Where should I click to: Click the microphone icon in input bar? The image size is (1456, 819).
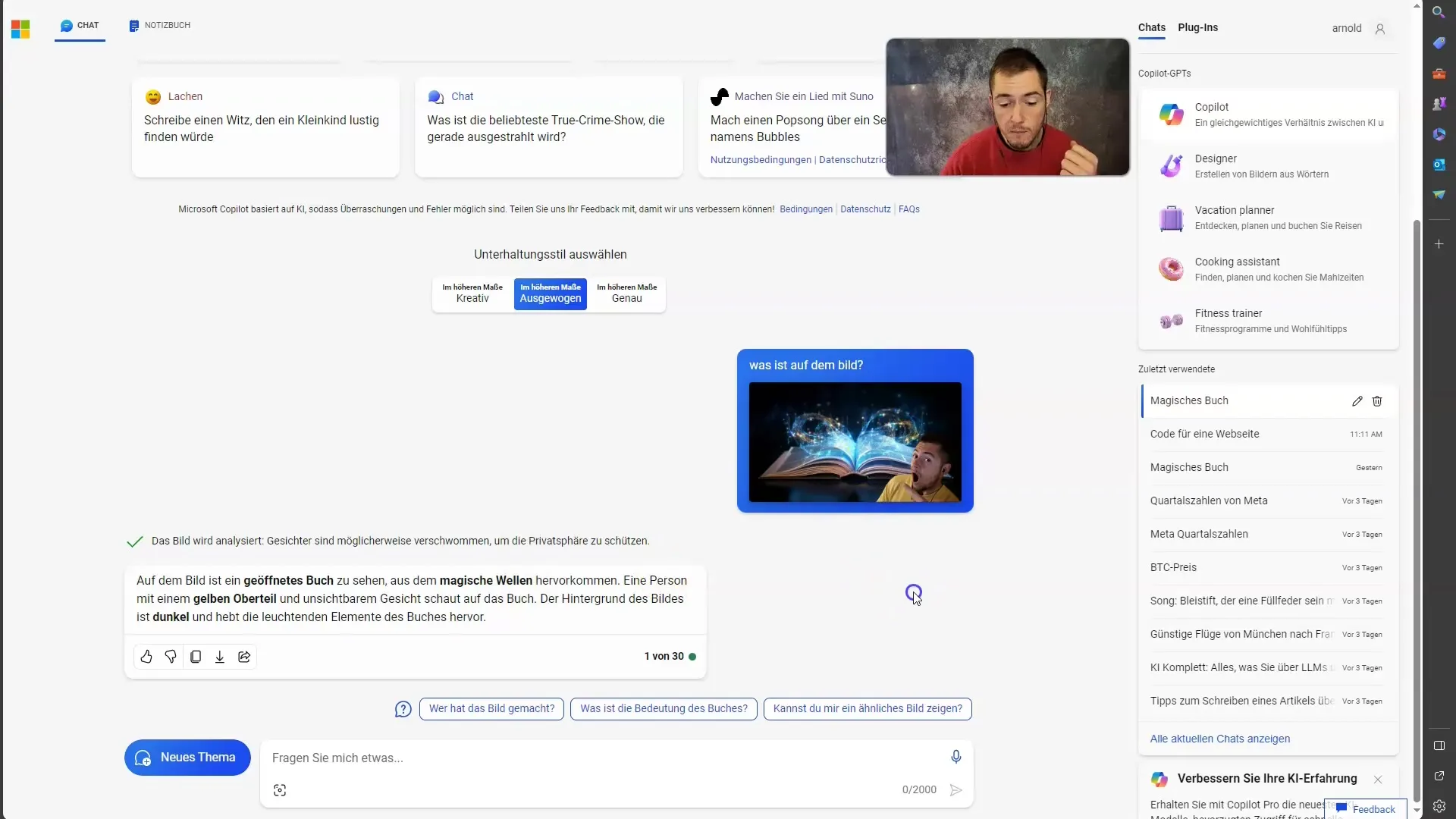pyautogui.click(x=956, y=756)
